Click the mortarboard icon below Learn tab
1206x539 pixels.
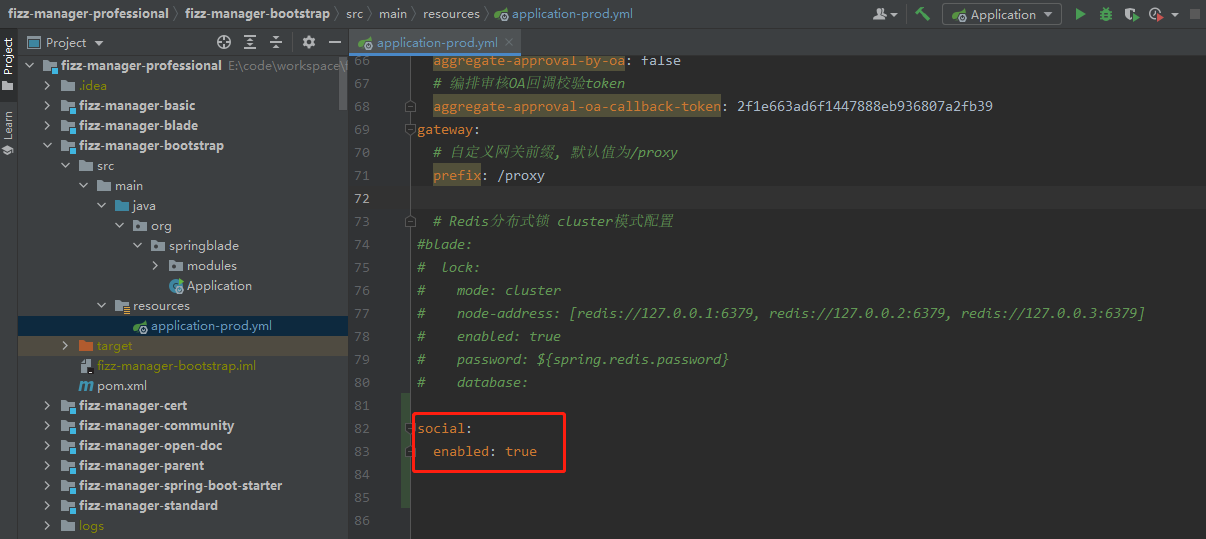8,151
